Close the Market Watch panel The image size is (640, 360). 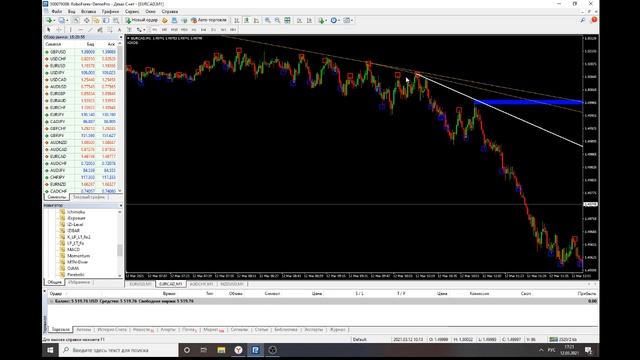click(121, 37)
